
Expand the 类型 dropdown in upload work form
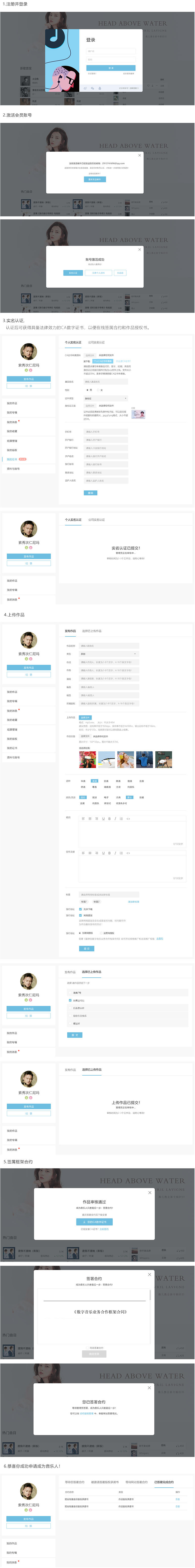[109, 654]
